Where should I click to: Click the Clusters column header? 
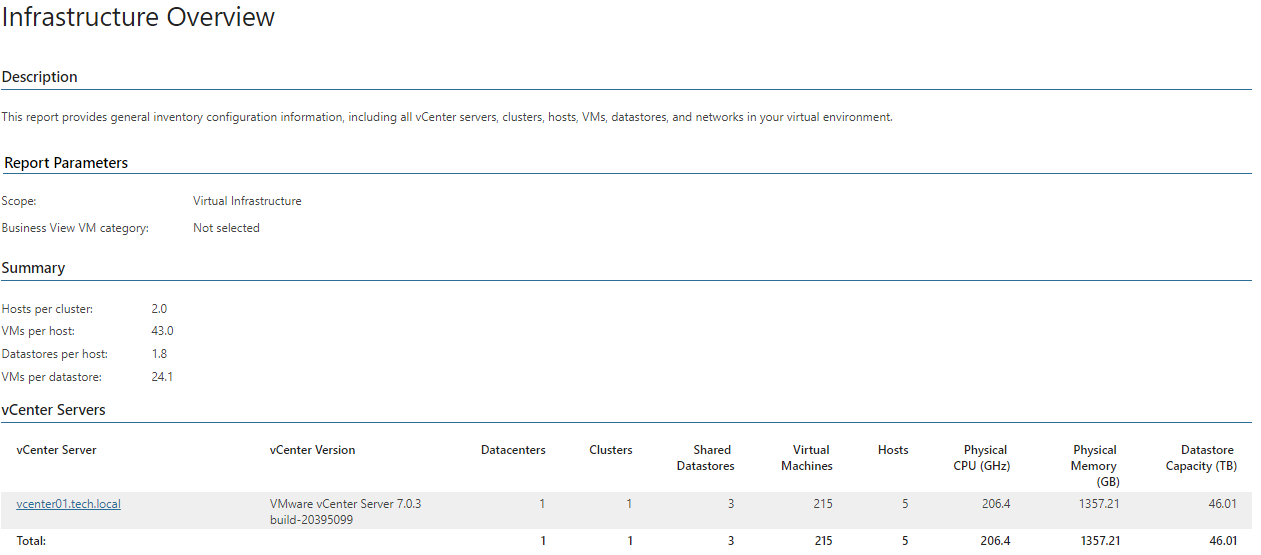pyautogui.click(x=611, y=450)
